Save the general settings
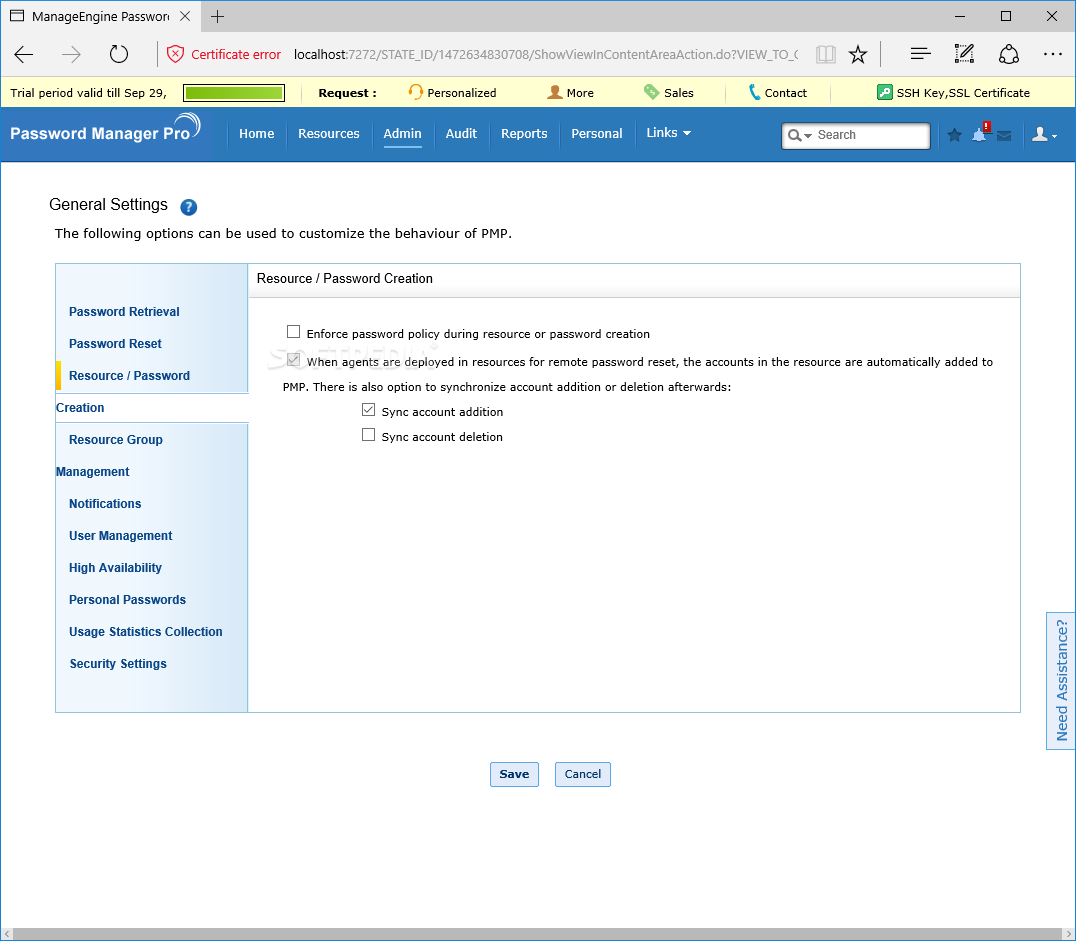1076x941 pixels. tap(514, 774)
